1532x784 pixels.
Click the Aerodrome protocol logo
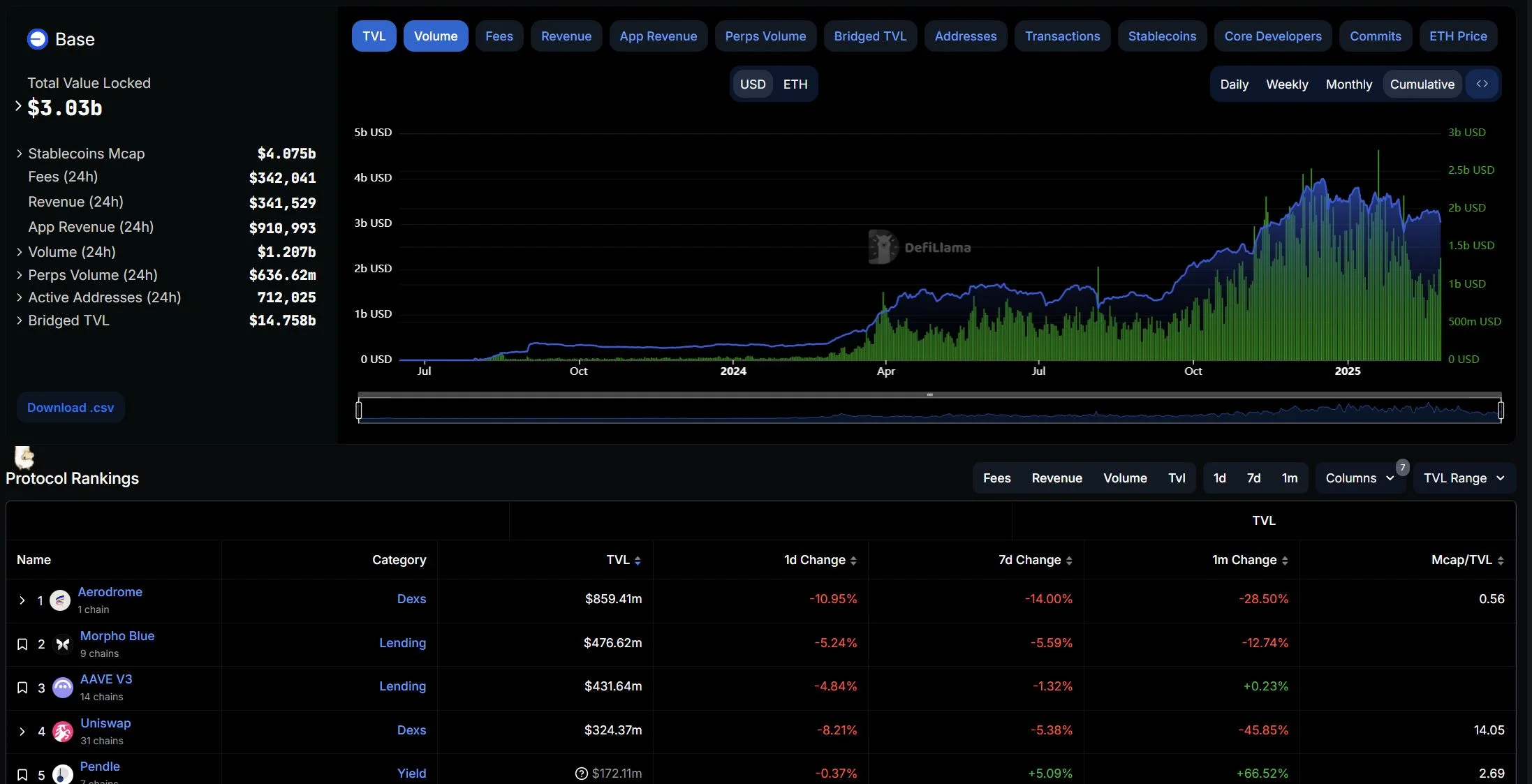click(60, 600)
